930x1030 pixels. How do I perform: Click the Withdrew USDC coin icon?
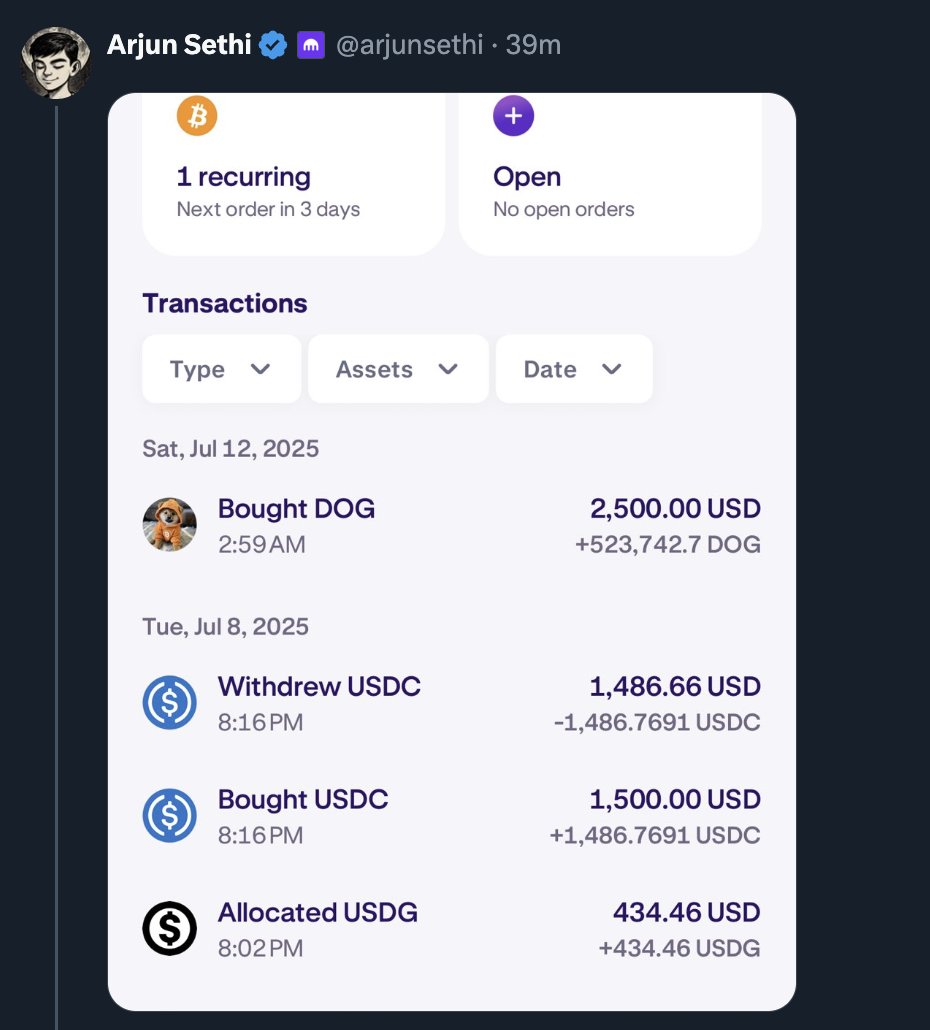point(170,703)
